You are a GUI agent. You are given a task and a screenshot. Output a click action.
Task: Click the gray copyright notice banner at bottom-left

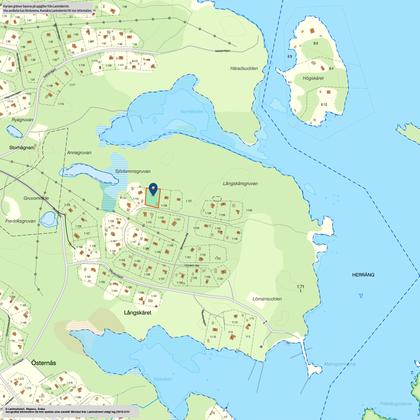pyautogui.click(x=69, y=411)
